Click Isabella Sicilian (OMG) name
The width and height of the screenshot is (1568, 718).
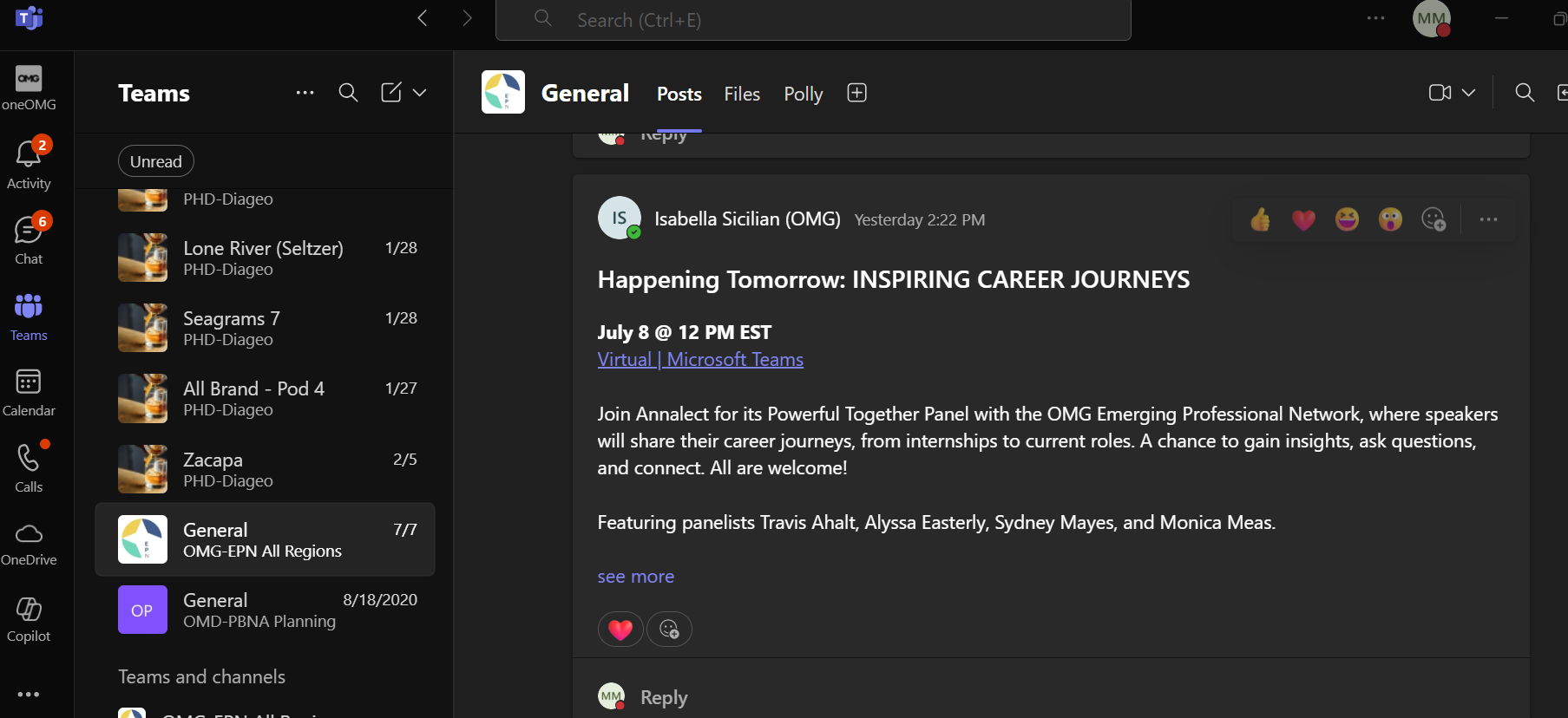point(747,219)
